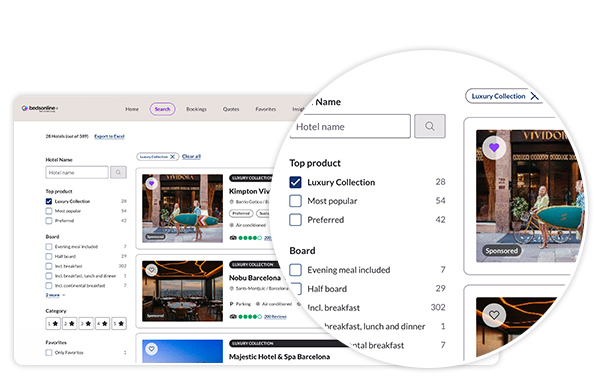Viewport: 596px width, 379px height.
Task: Click the 'Category' heading in the small window
Action: pos(56,311)
